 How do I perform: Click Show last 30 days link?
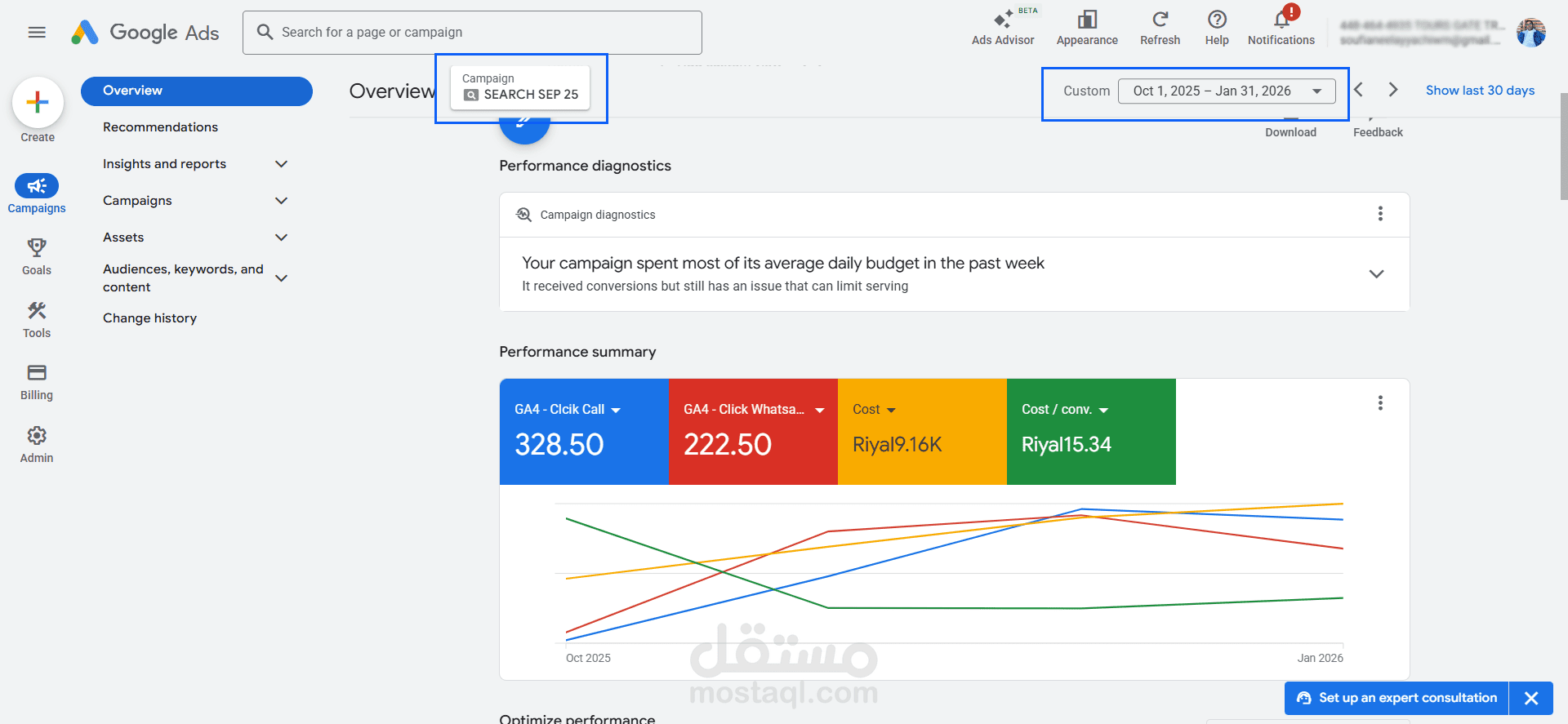tap(1480, 91)
